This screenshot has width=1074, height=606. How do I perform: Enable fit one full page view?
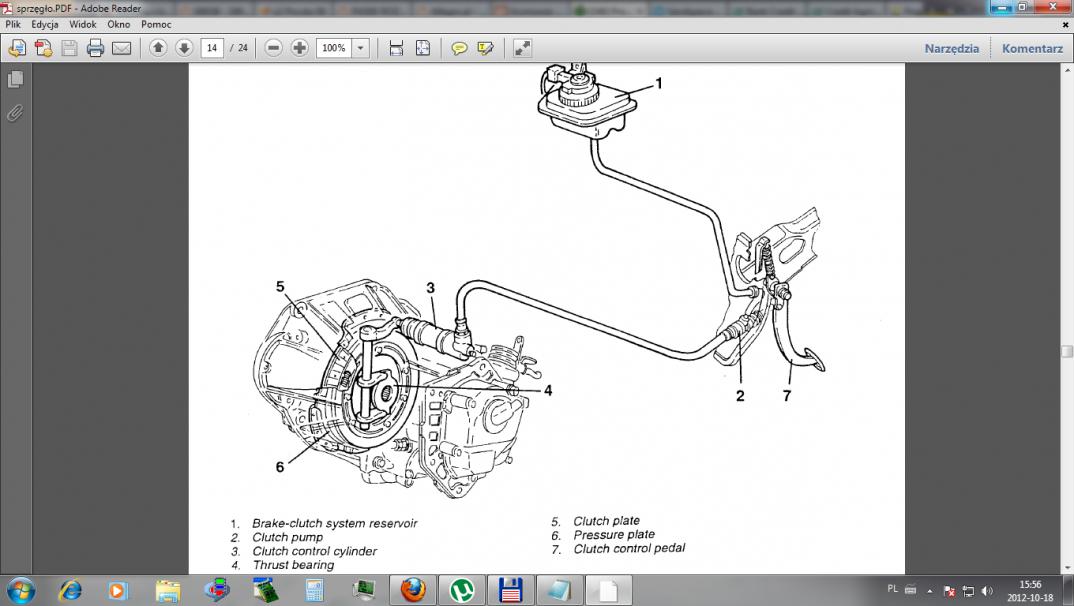tap(422, 48)
